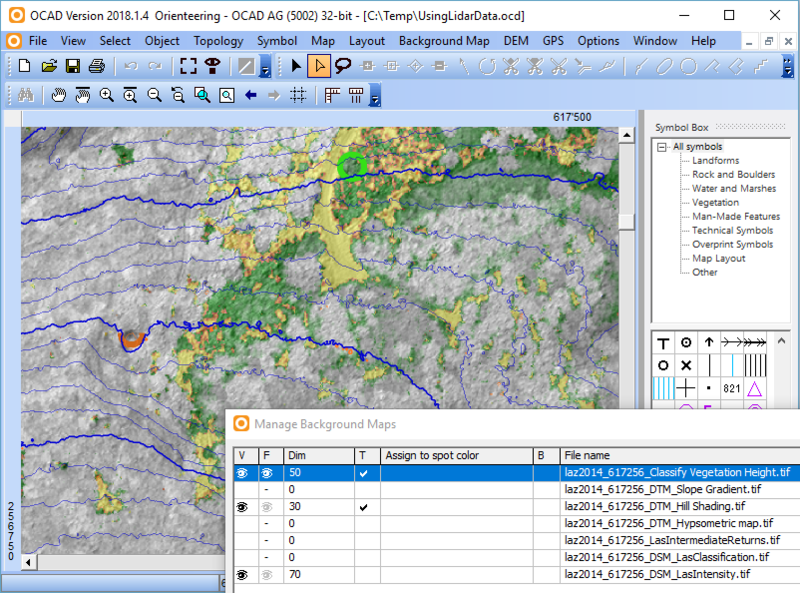Click the Undo arrow in toolbar
This screenshot has height=593, width=800.
tap(131, 66)
